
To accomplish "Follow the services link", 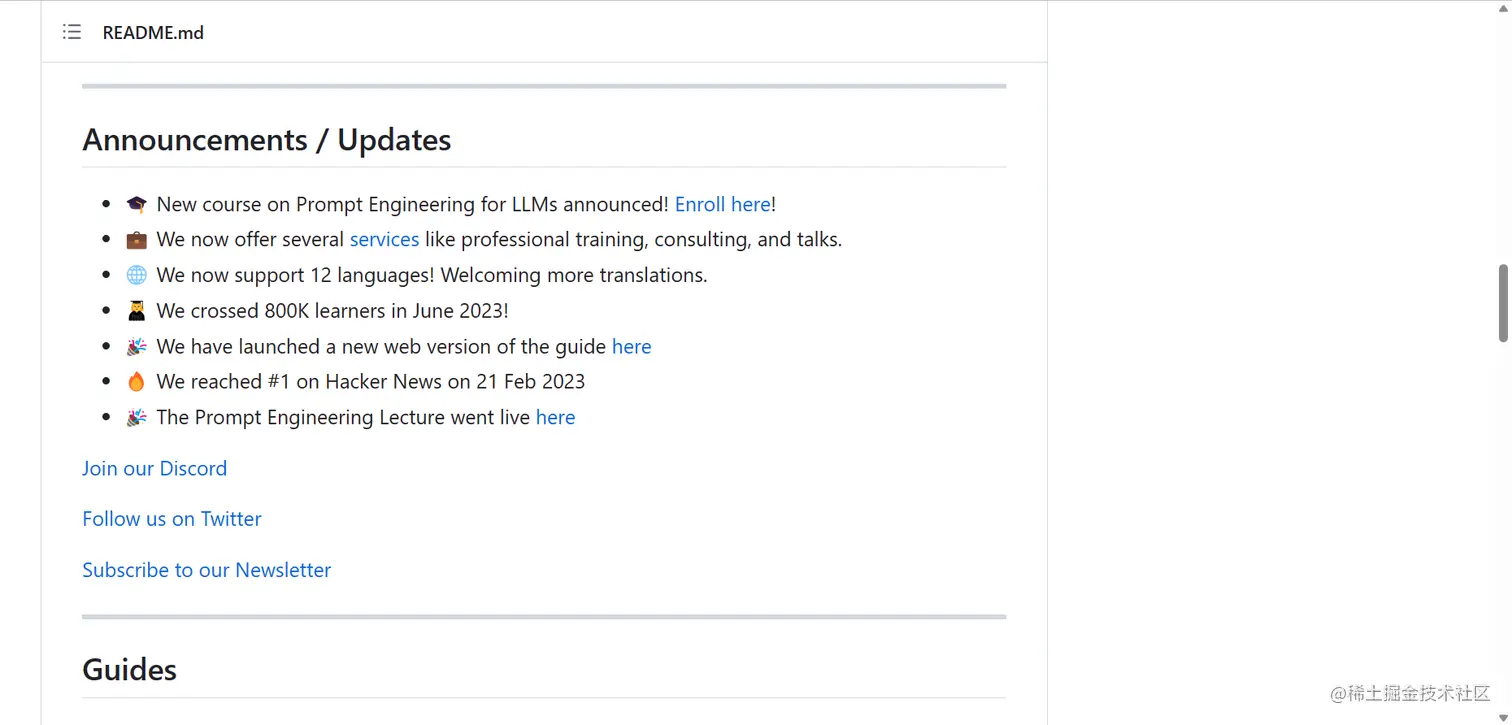I will coord(384,240).
